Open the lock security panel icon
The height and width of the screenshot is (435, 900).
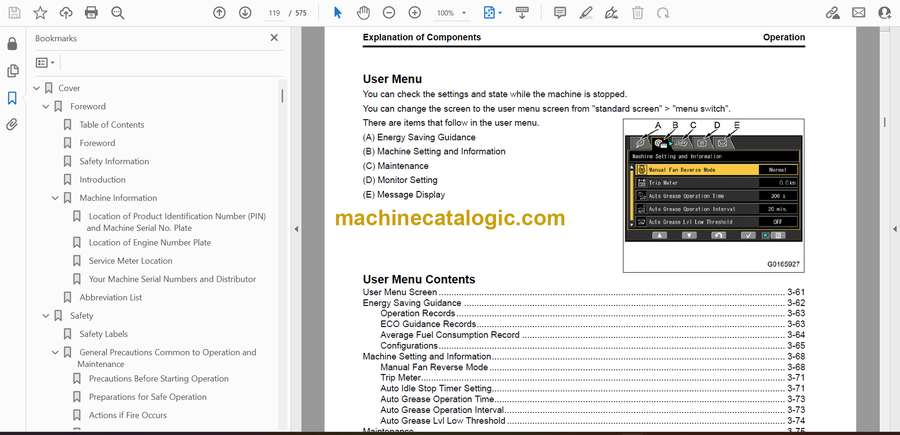pos(12,44)
